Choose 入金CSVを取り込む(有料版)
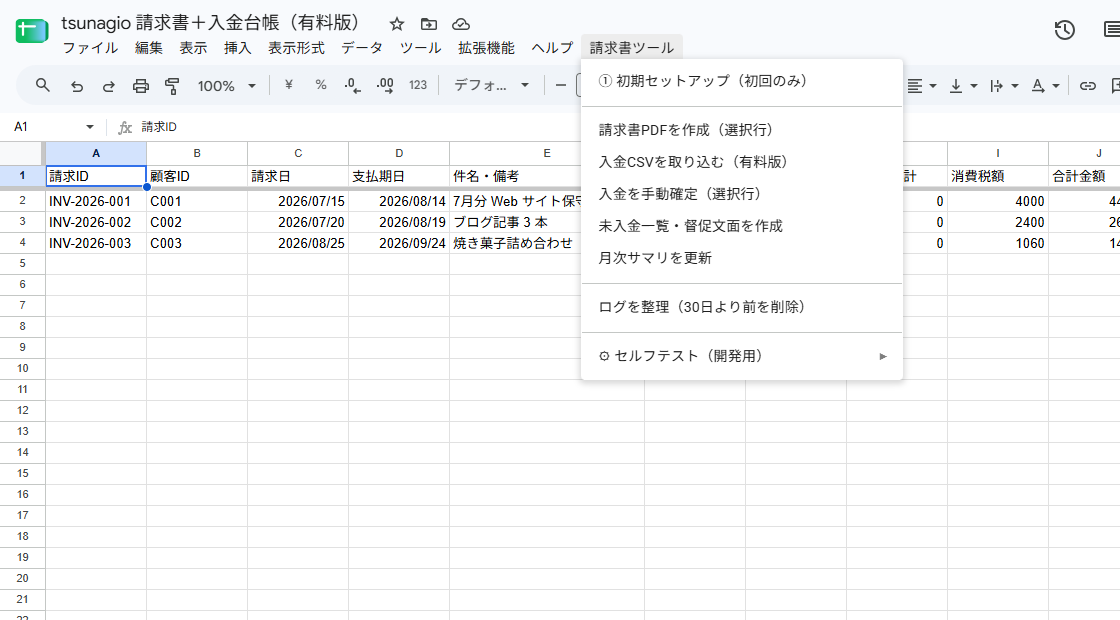Screen dimensions: 1120x620 tap(741, 162)
